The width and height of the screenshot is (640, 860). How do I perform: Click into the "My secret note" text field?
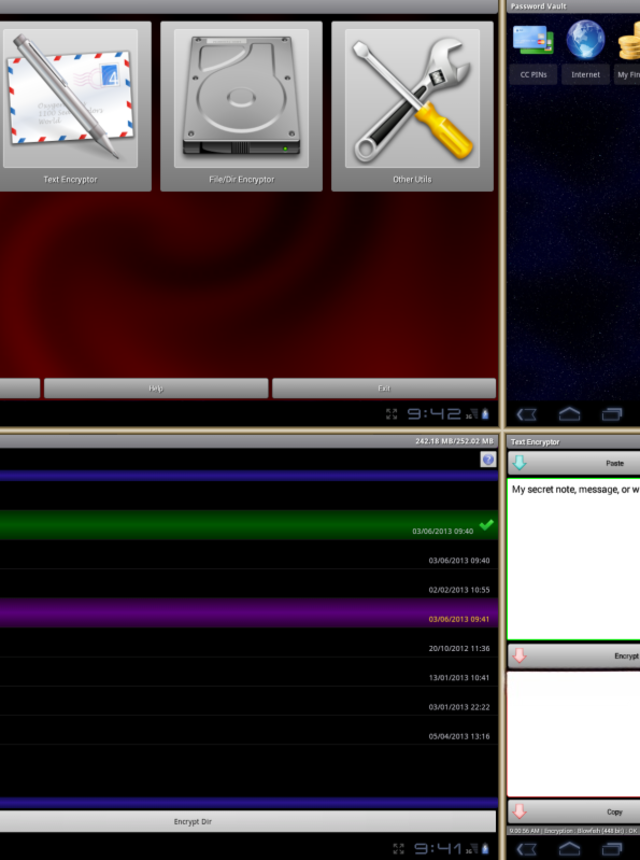(574, 560)
